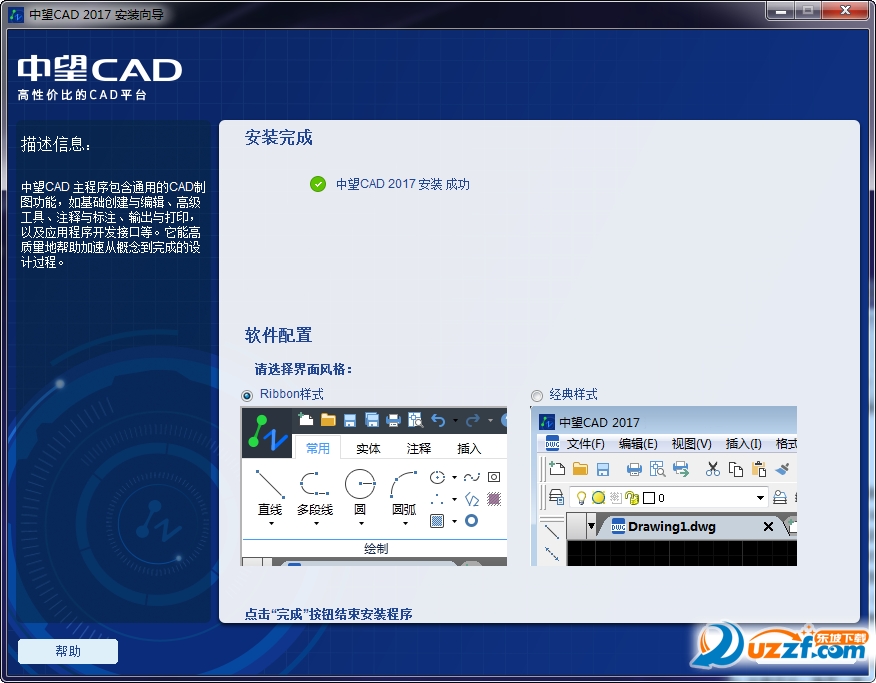The width and height of the screenshot is (876, 683).
Task: Open the 视图(V) menu in classic preview
Action: point(692,444)
